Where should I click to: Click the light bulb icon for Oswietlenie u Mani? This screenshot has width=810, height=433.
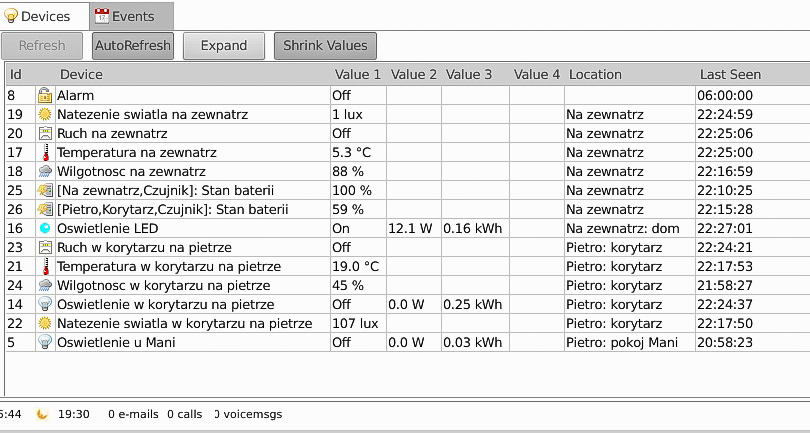45,342
